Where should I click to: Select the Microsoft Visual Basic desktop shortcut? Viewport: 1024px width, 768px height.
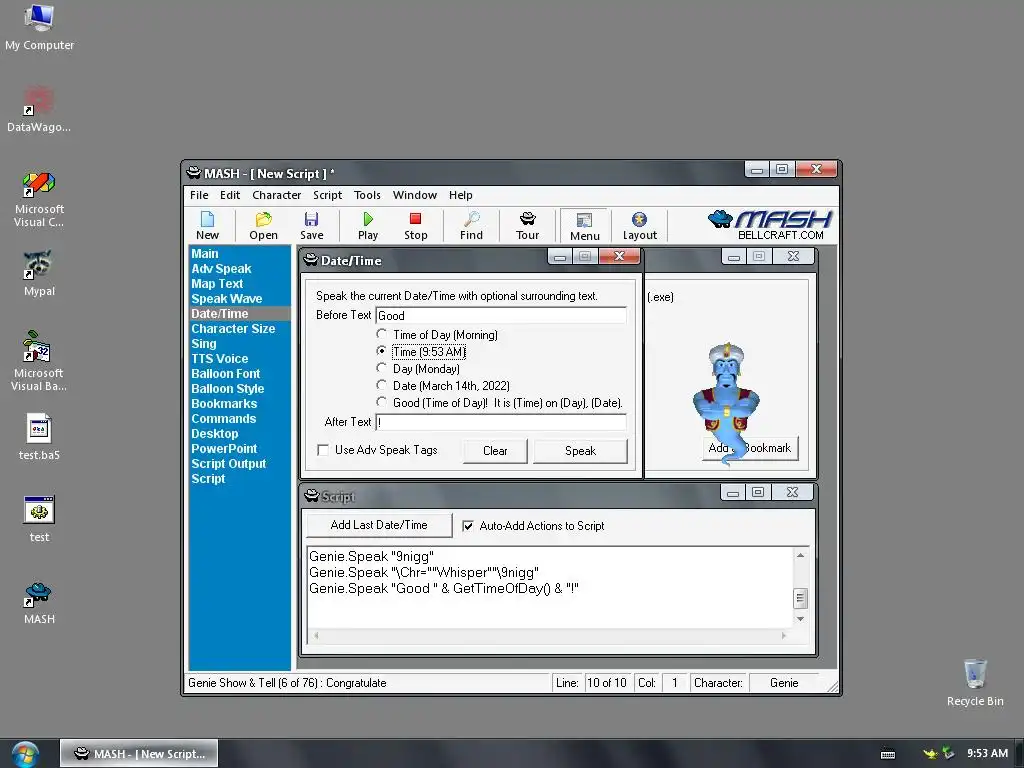point(39,361)
